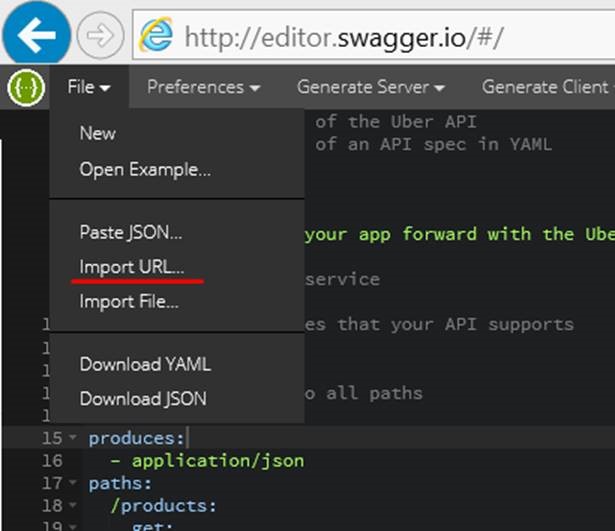This screenshot has width=615, height=531.
Task: Choose Paste JSON... from File menu
Action: [x=131, y=232]
